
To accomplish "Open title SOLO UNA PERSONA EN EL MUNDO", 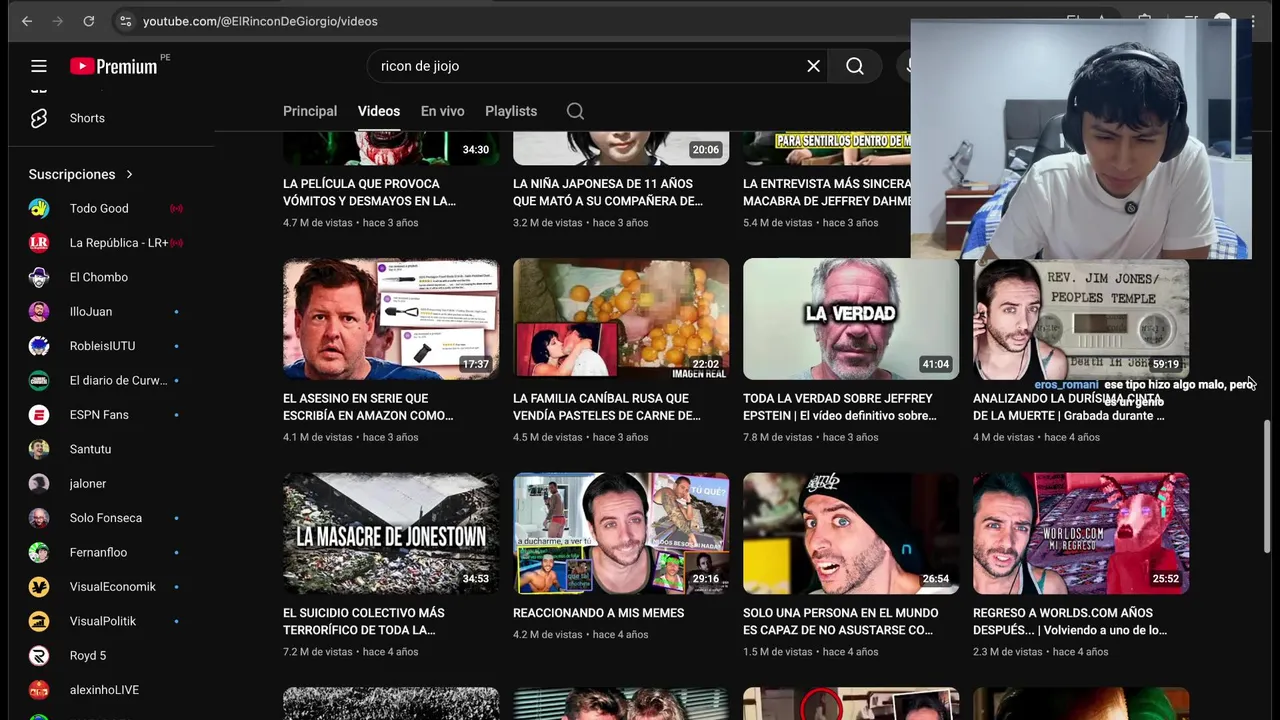I will (x=840, y=621).
